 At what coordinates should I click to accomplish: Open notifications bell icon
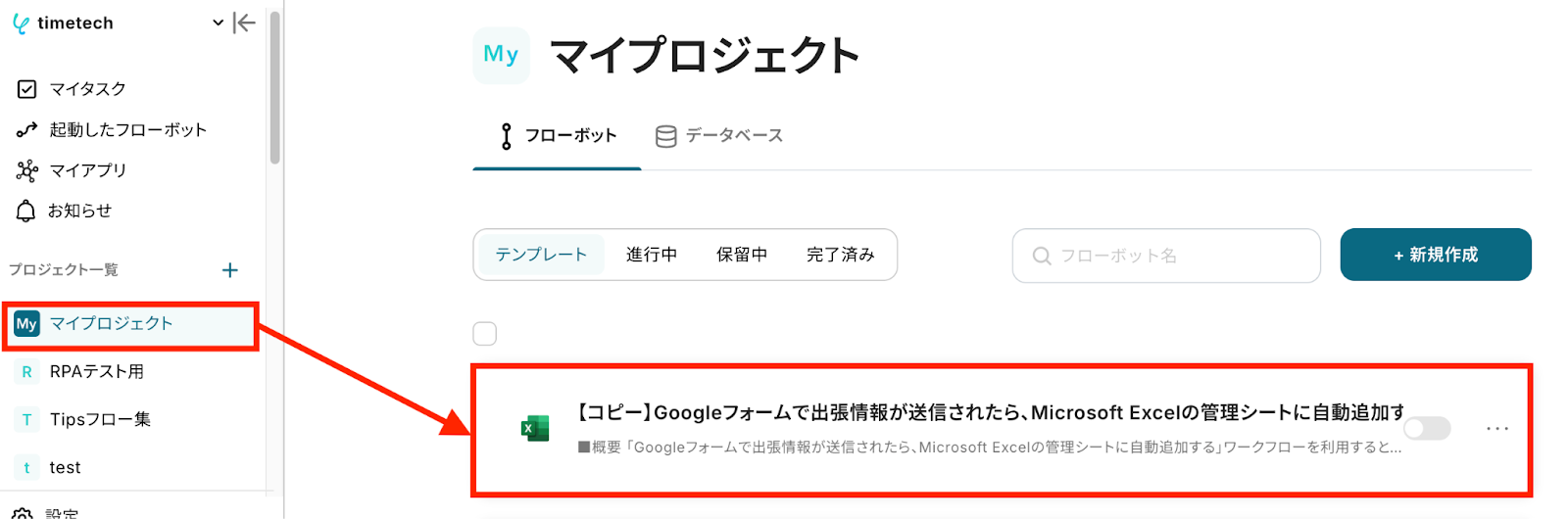click(x=26, y=211)
